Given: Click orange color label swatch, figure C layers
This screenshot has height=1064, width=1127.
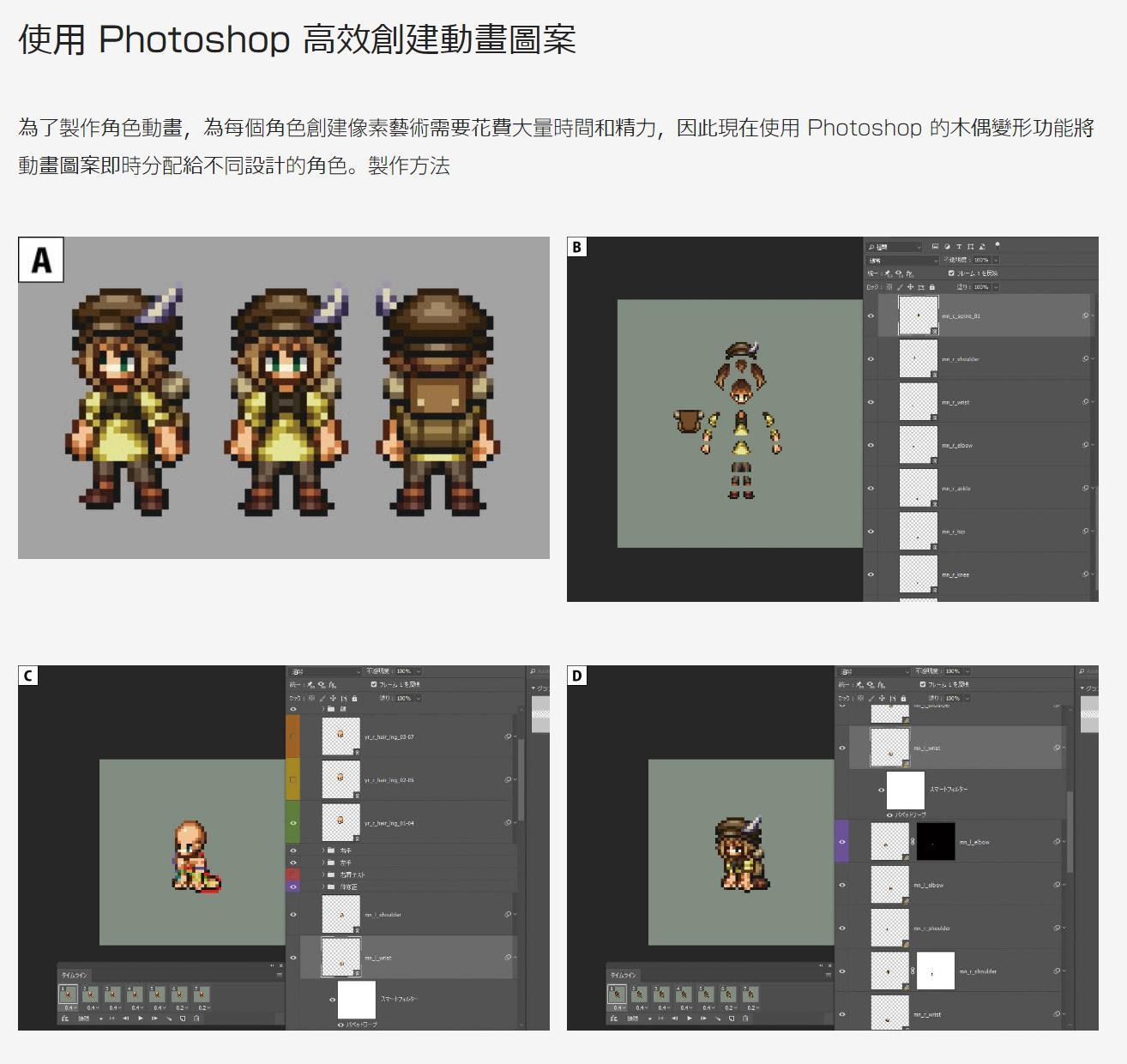Looking at the screenshot, I should [292, 736].
